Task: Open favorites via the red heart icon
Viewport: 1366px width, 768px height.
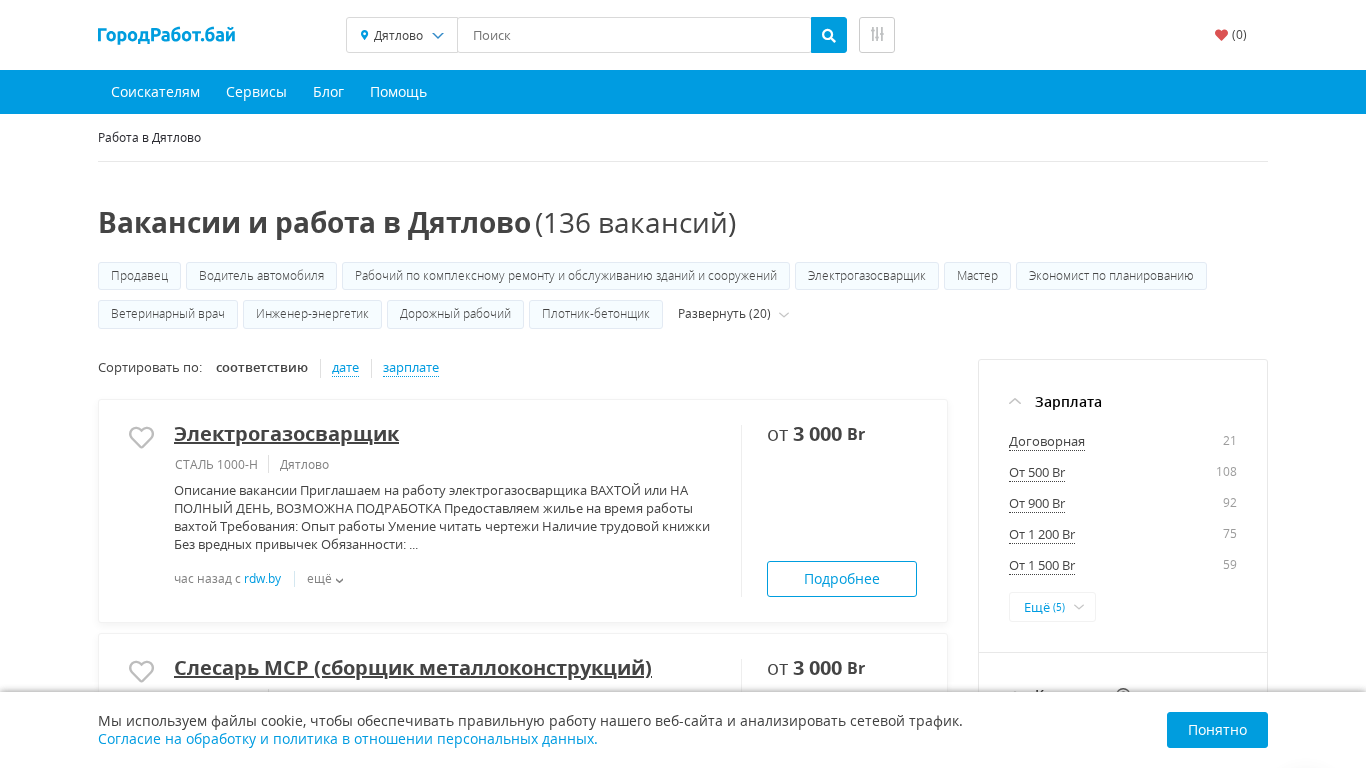Action: tap(1221, 35)
